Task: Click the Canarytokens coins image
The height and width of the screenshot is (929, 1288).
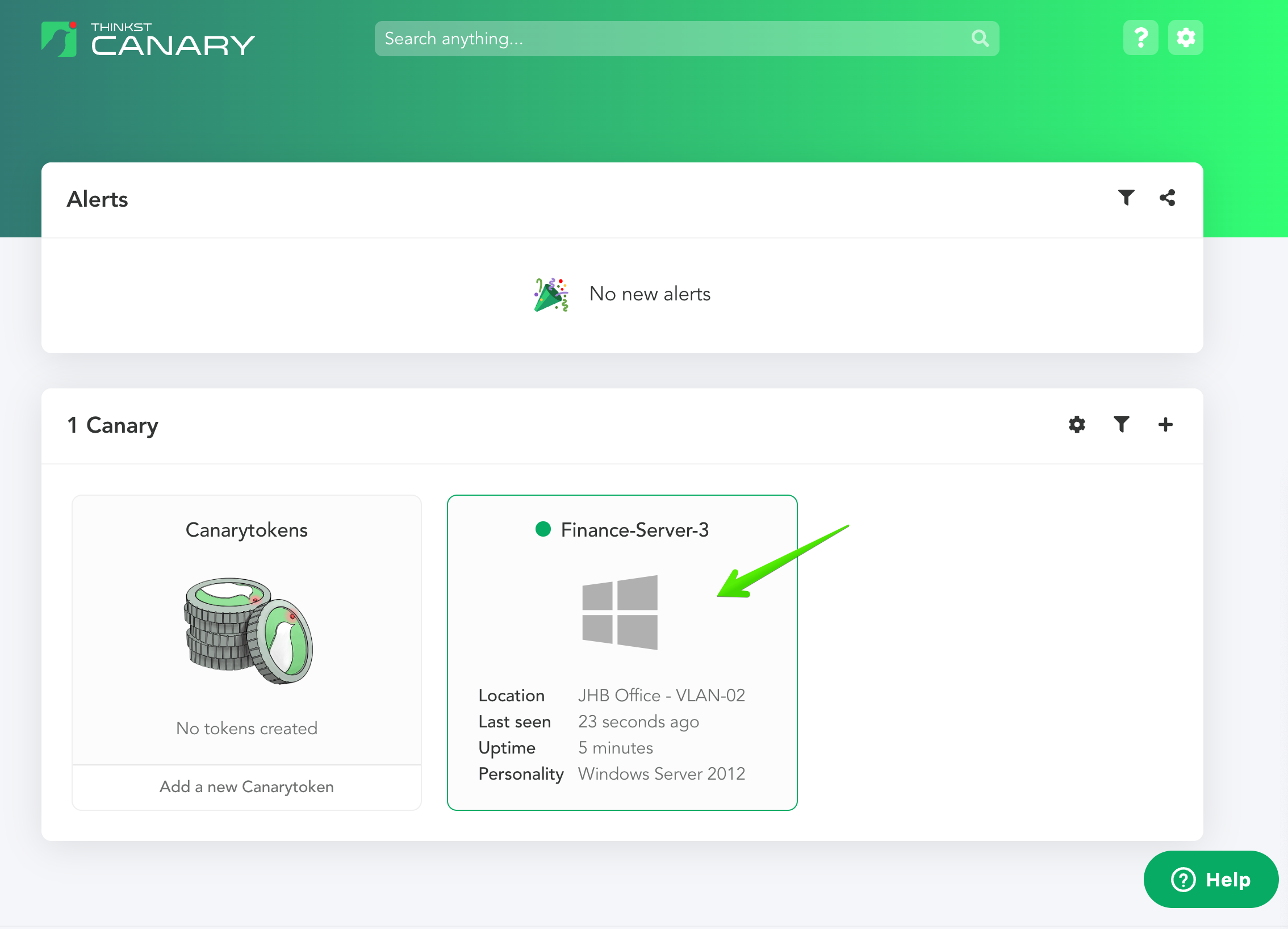Action: click(248, 631)
